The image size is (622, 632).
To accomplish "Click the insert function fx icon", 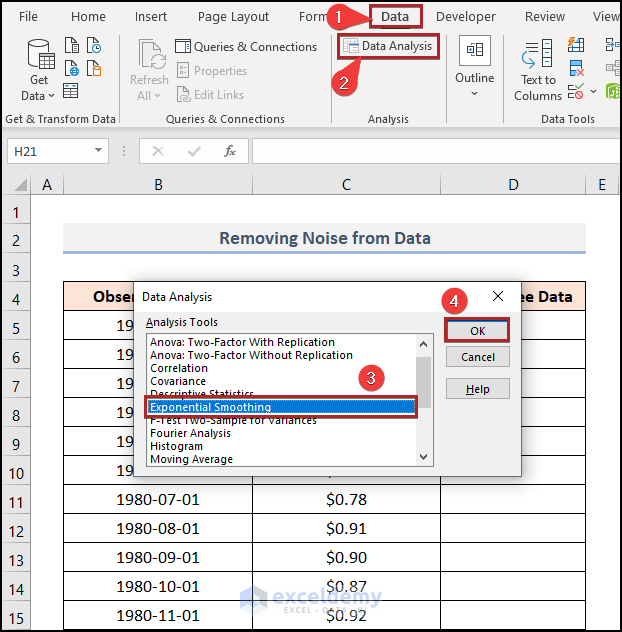I will point(229,151).
